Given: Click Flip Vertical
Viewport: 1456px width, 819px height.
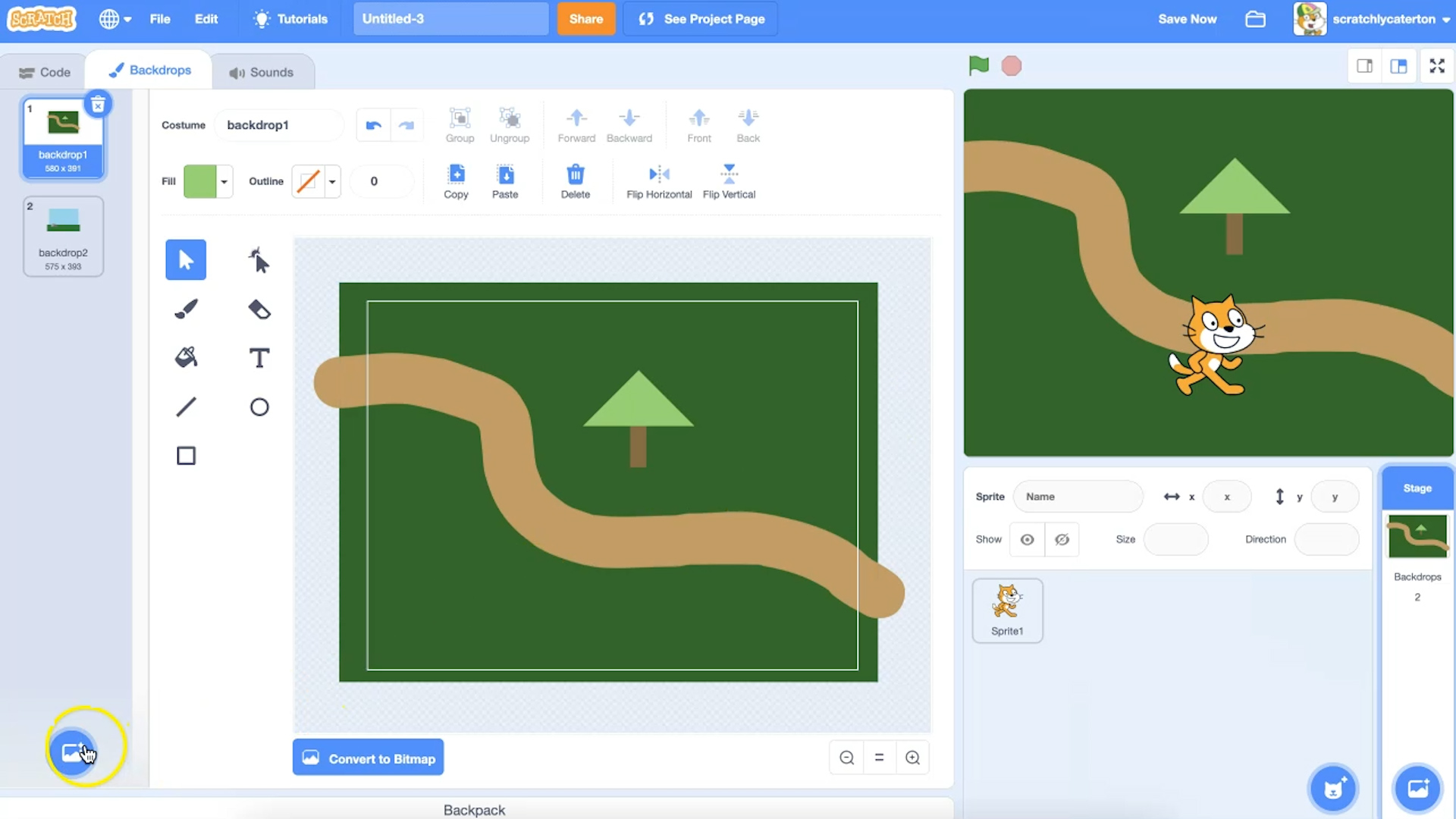Looking at the screenshot, I should pos(729,181).
